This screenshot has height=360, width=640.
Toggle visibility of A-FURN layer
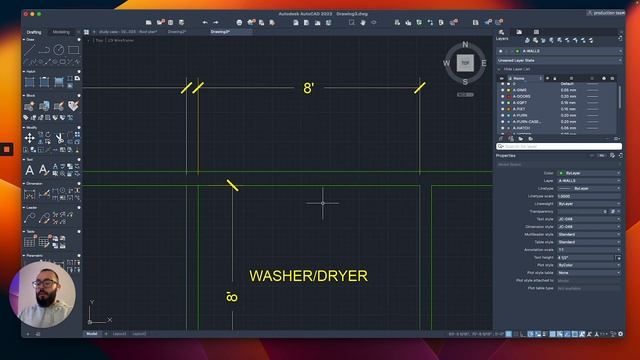[x=502, y=116]
